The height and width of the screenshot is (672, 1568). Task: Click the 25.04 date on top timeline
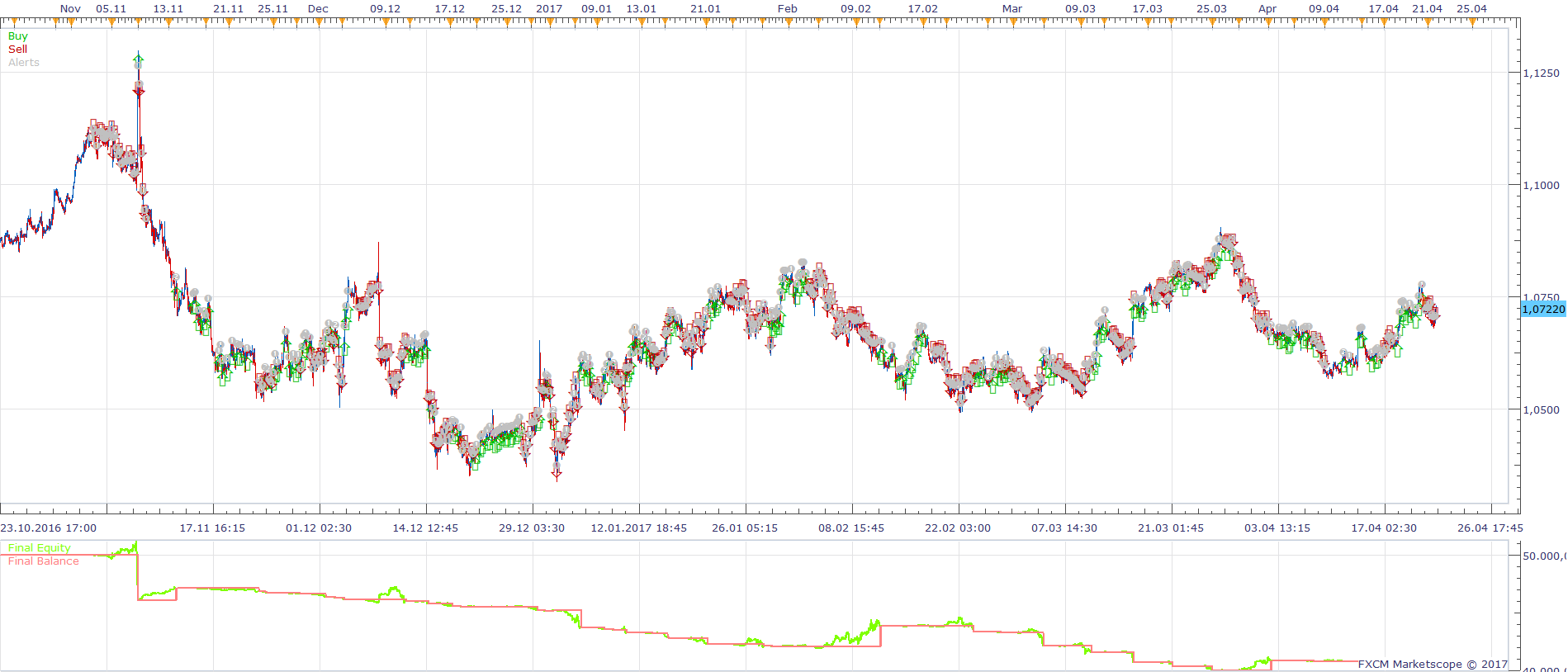[1471, 9]
